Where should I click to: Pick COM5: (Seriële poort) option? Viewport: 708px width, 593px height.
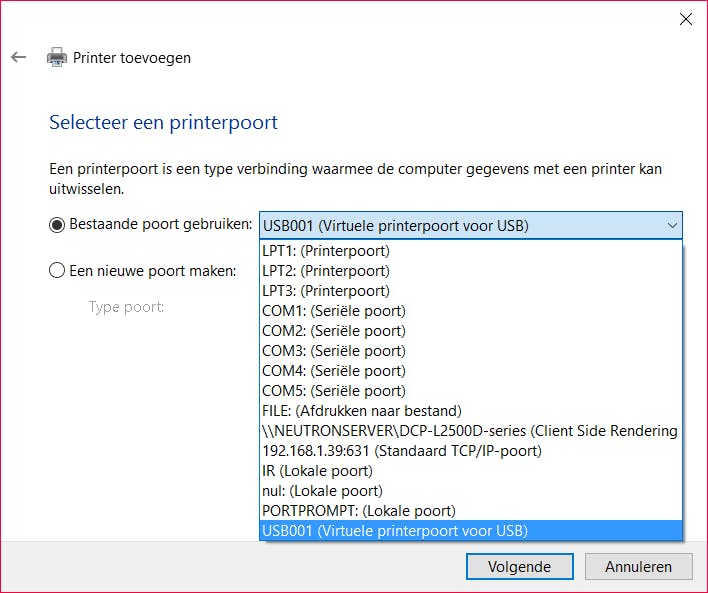[x=333, y=391]
